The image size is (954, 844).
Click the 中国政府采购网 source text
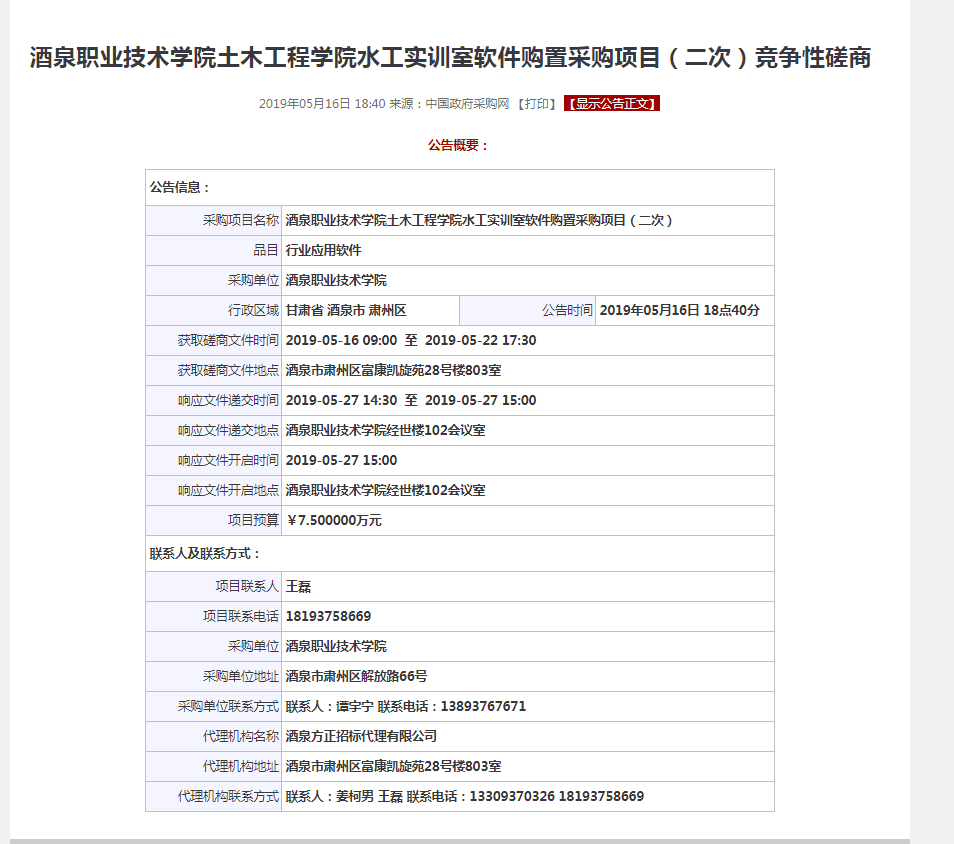click(467, 104)
